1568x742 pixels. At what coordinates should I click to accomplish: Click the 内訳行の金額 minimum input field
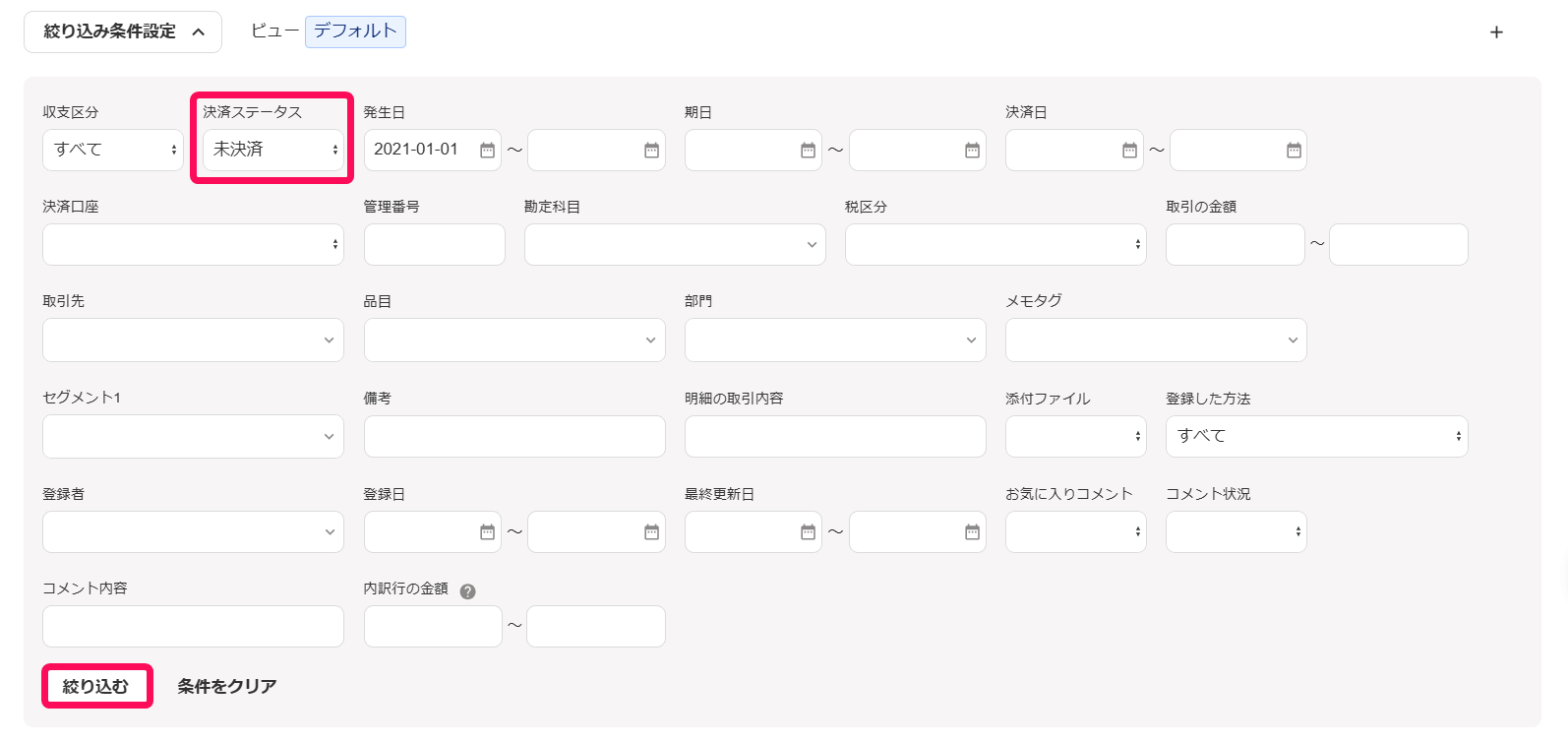tap(433, 626)
